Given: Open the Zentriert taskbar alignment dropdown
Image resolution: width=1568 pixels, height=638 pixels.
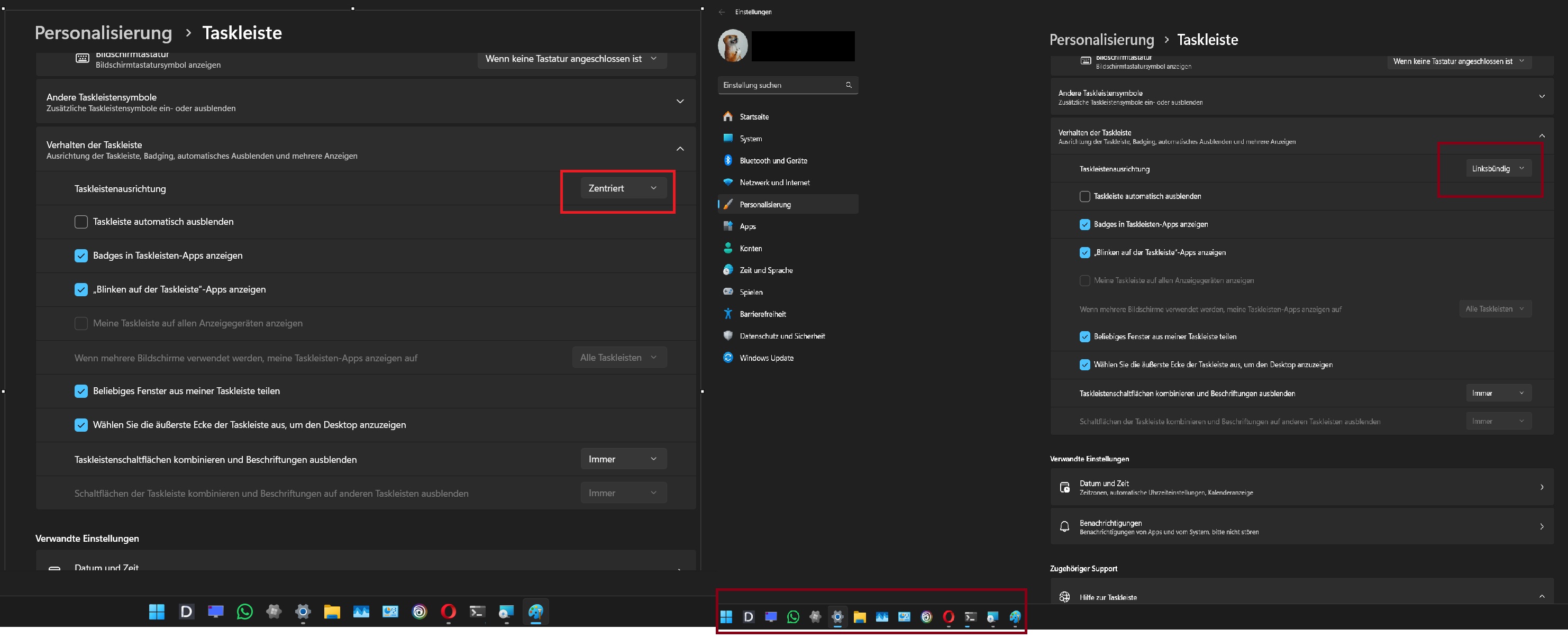Looking at the screenshot, I should [623, 188].
